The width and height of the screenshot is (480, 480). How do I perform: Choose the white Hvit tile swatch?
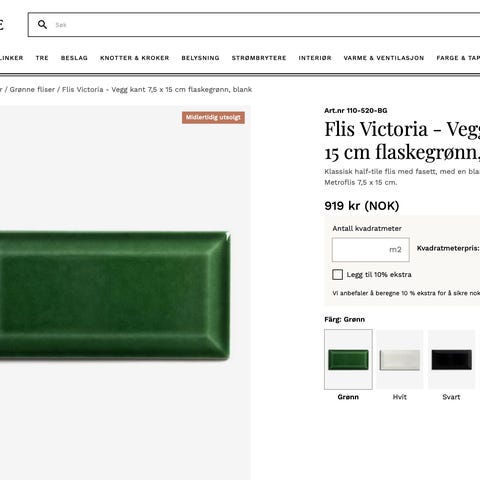(400, 359)
